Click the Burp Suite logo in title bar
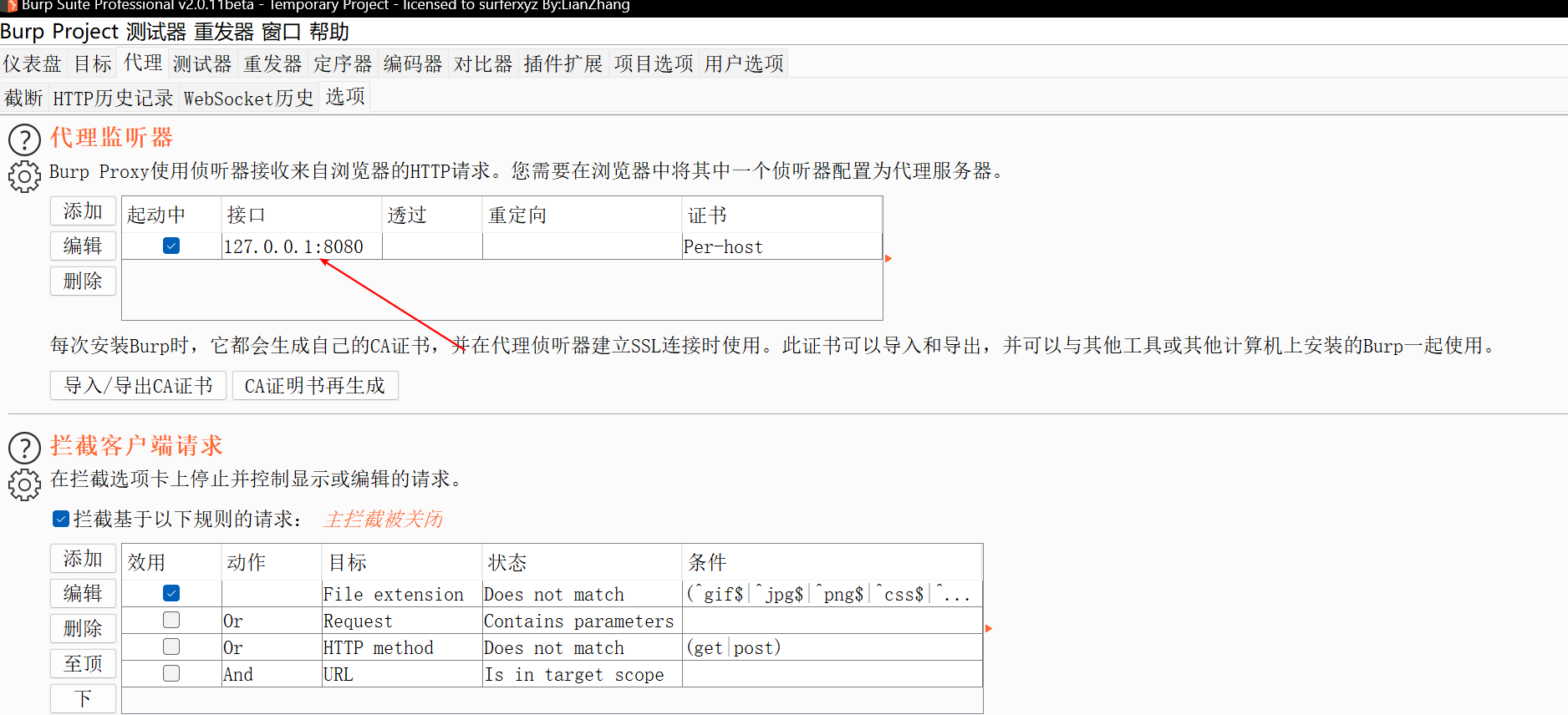The image size is (1568, 715). tap(12, 6)
